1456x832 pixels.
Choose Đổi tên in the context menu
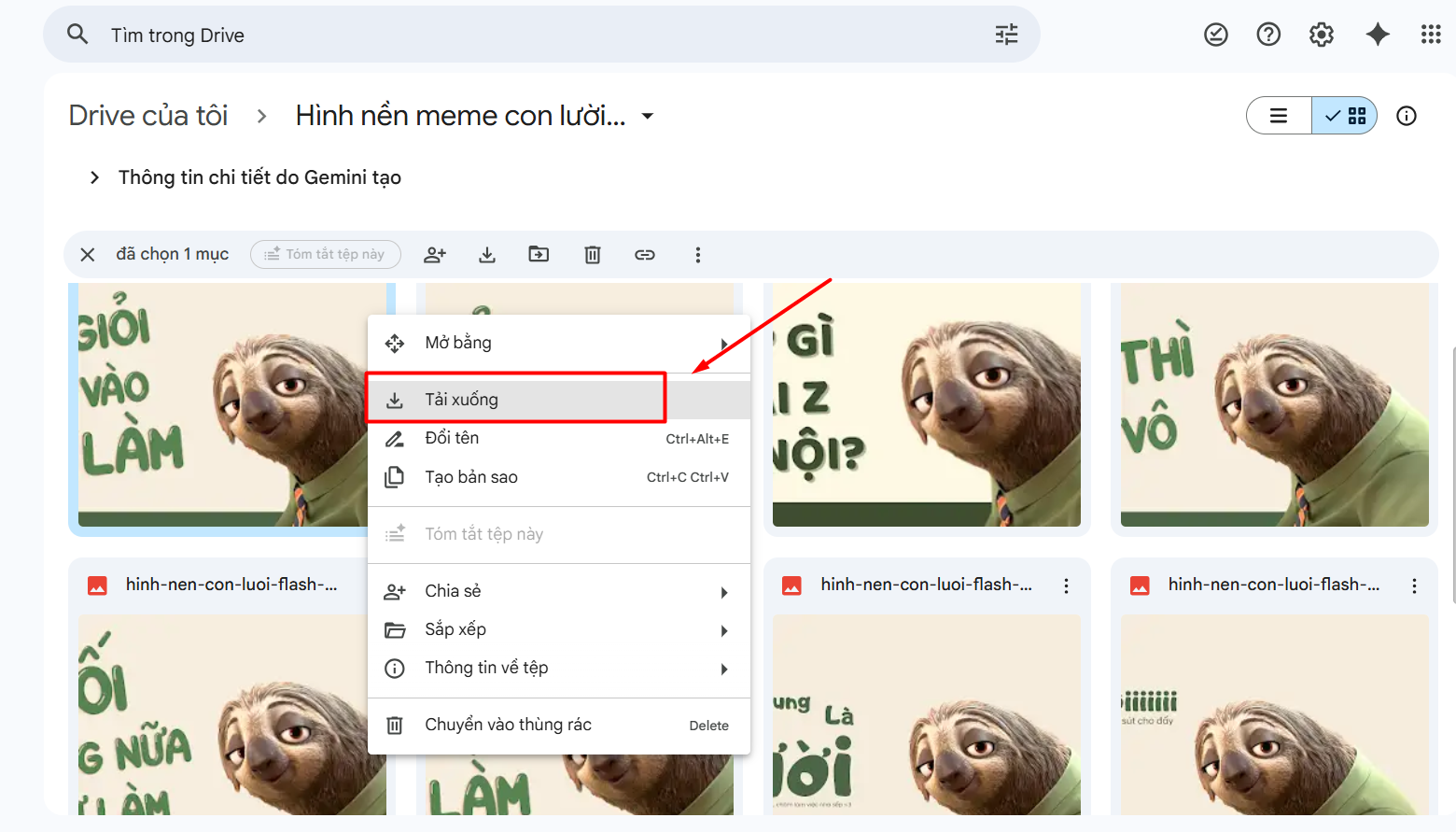click(x=452, y=438)
